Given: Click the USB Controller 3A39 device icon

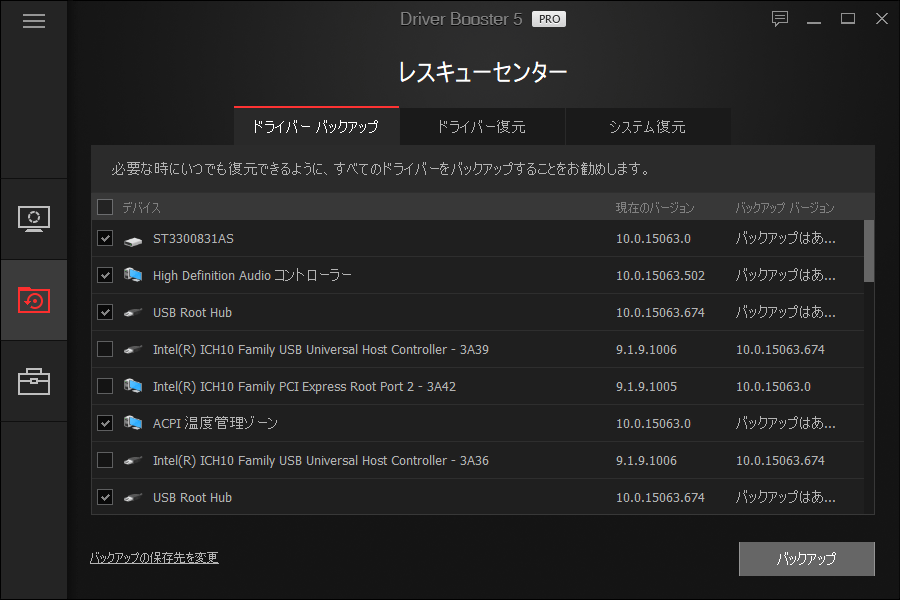Looking at the screenshot, I should coord(133,350).
